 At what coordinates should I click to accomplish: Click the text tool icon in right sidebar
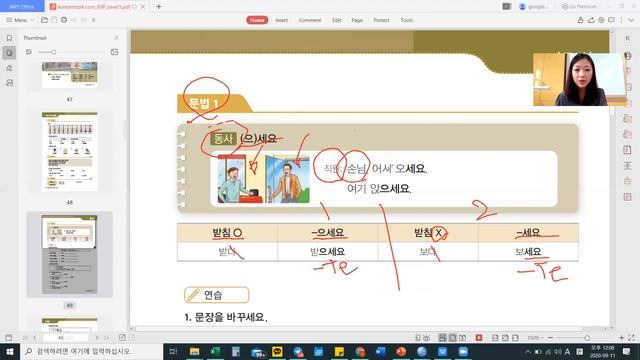click(628, 166)
